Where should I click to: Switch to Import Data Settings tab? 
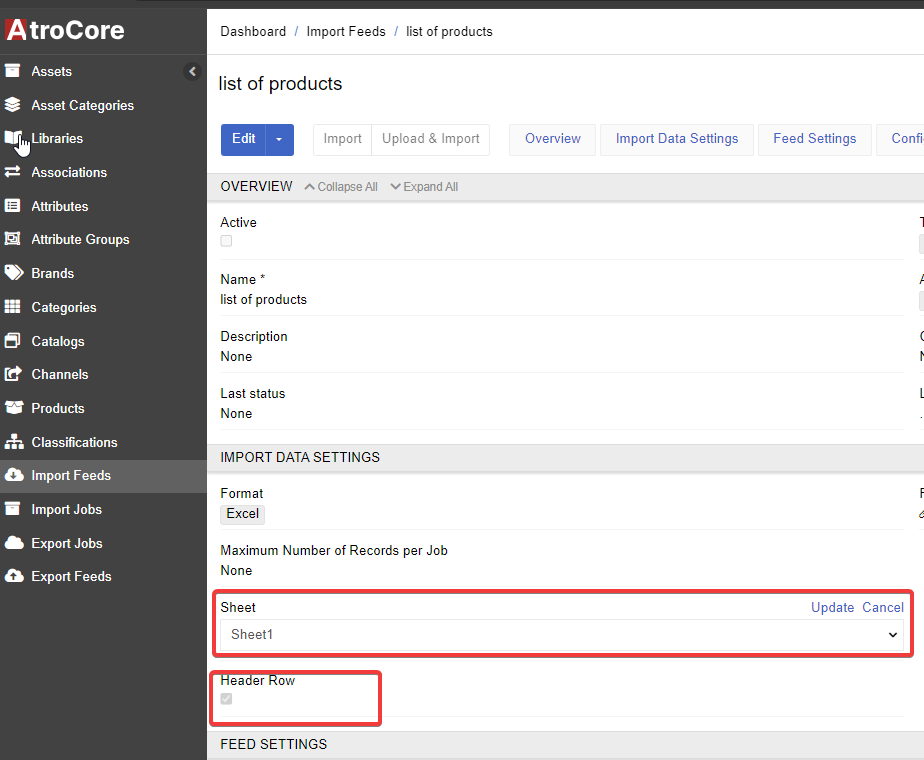pyautogui.click(x=677, y=139)
